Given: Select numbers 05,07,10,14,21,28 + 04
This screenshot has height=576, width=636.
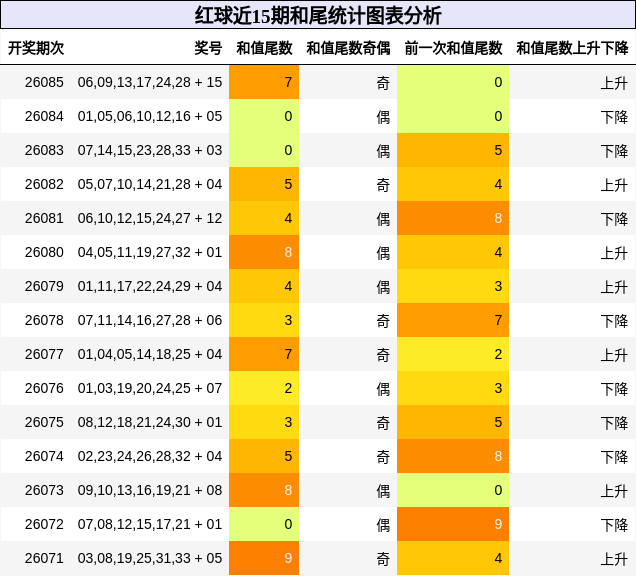Looking at the screenshot, I should 150,185.
